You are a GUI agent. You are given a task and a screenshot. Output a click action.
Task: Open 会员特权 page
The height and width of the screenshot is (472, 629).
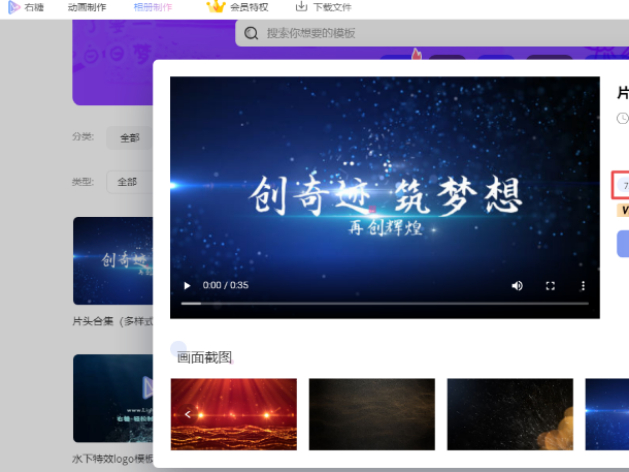pyautogui.click(x=249, y=7)
